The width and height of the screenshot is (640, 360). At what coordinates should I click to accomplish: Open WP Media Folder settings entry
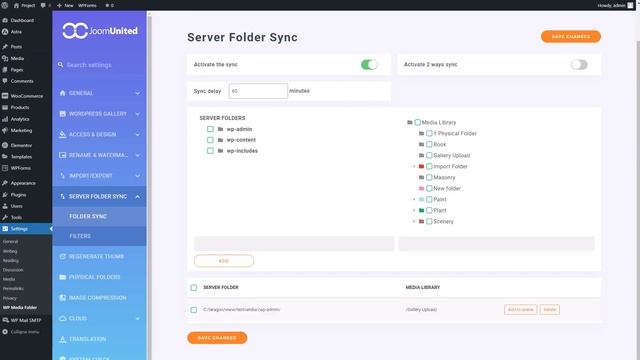coord(20,307)
